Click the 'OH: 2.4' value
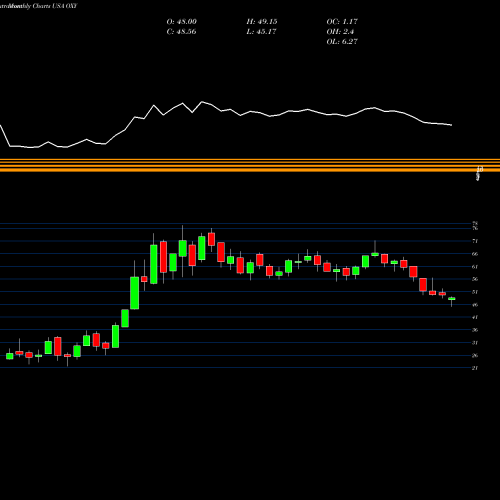The height and width of the screenshot is (500, 500). pos(340,32)
